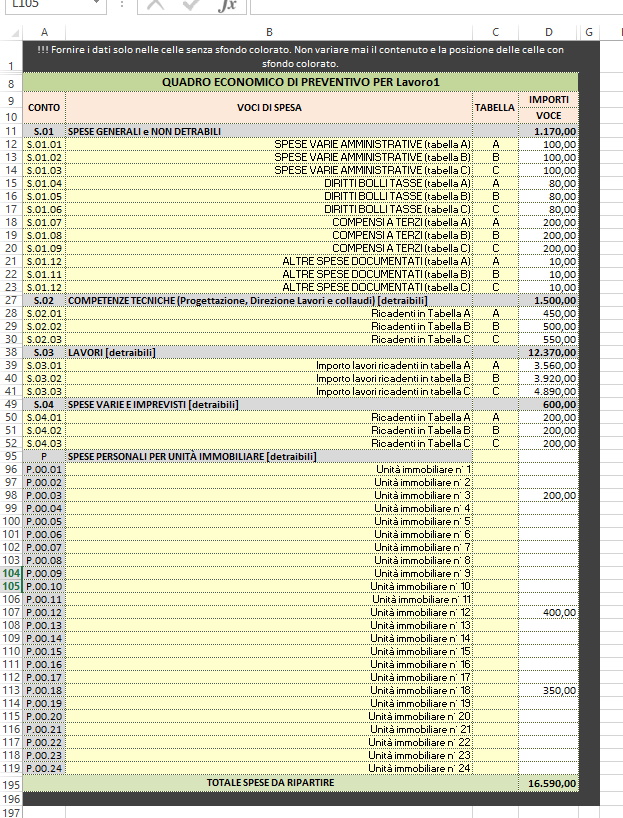Click the 550,00 amount cell
623x818 pixels.
coord(548,340)
